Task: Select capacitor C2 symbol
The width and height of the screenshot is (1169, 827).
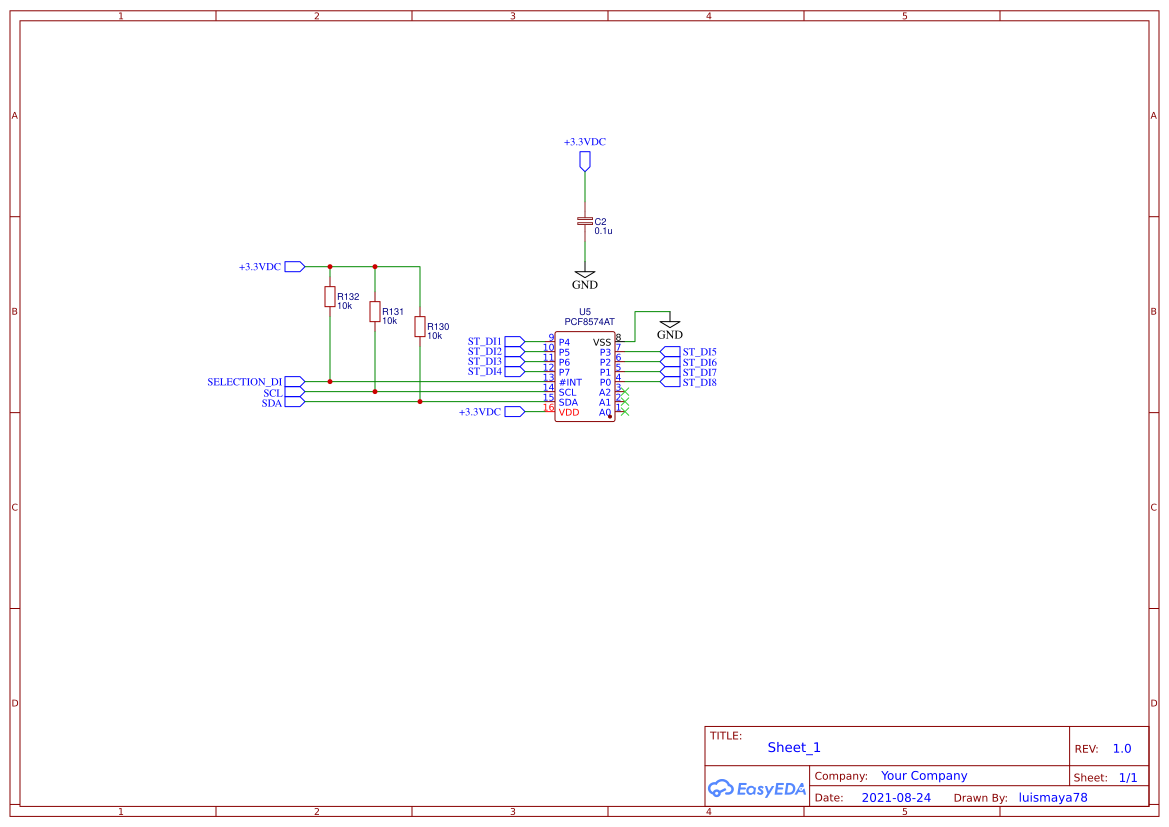Action: pyautogui.click(x=585, y=222)
